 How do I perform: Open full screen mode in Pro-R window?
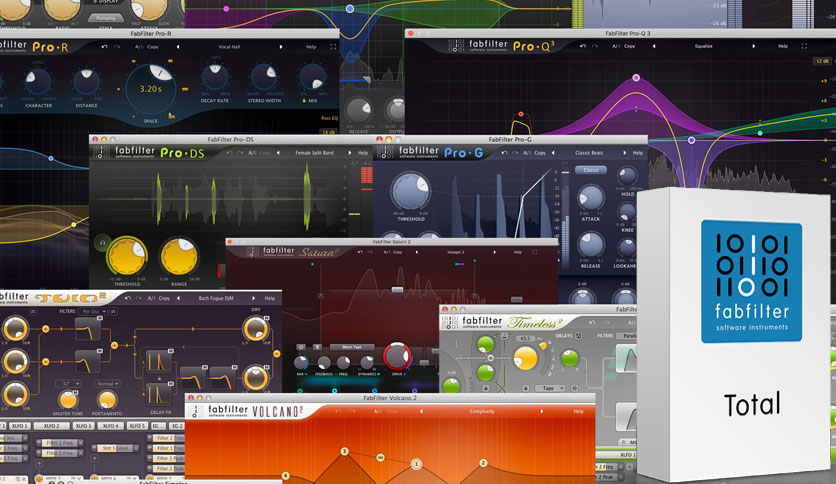(x=333, y=47)
